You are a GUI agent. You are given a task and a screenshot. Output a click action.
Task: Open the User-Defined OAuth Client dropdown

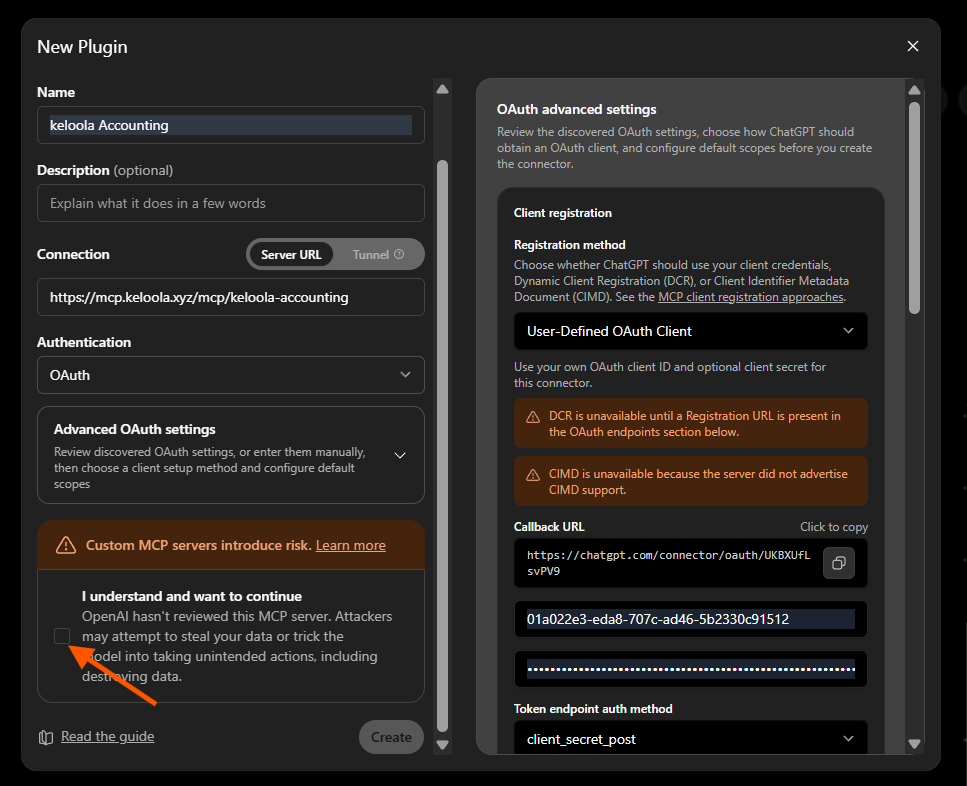coord(691,331)
